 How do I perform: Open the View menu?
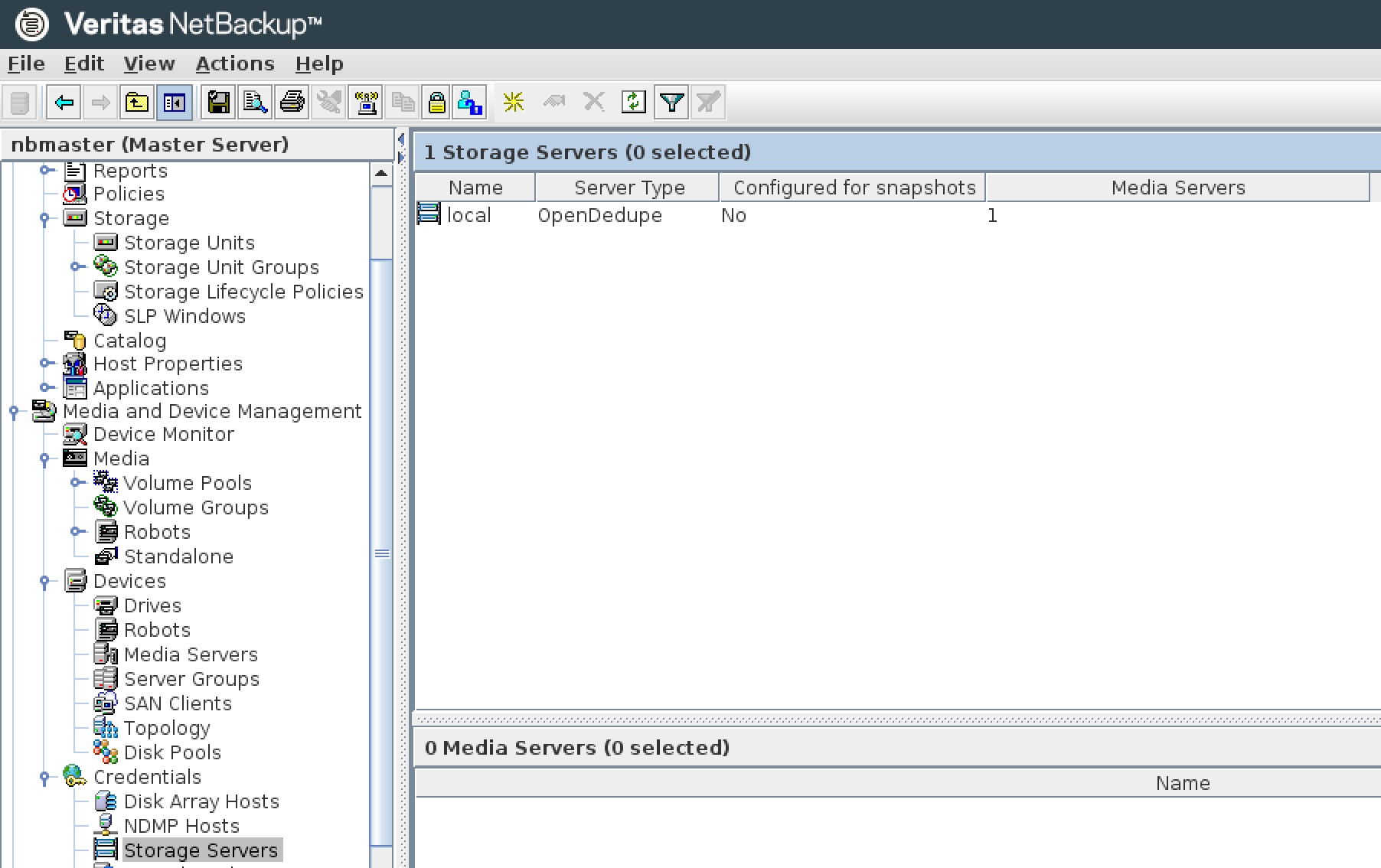pos(149,64)
